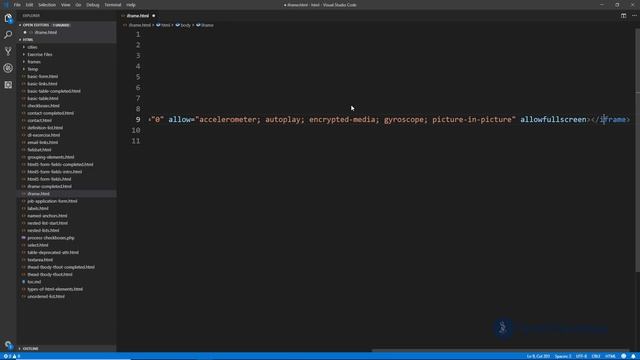Open the Source Control view
640x360 pixels.
(8, 51)
